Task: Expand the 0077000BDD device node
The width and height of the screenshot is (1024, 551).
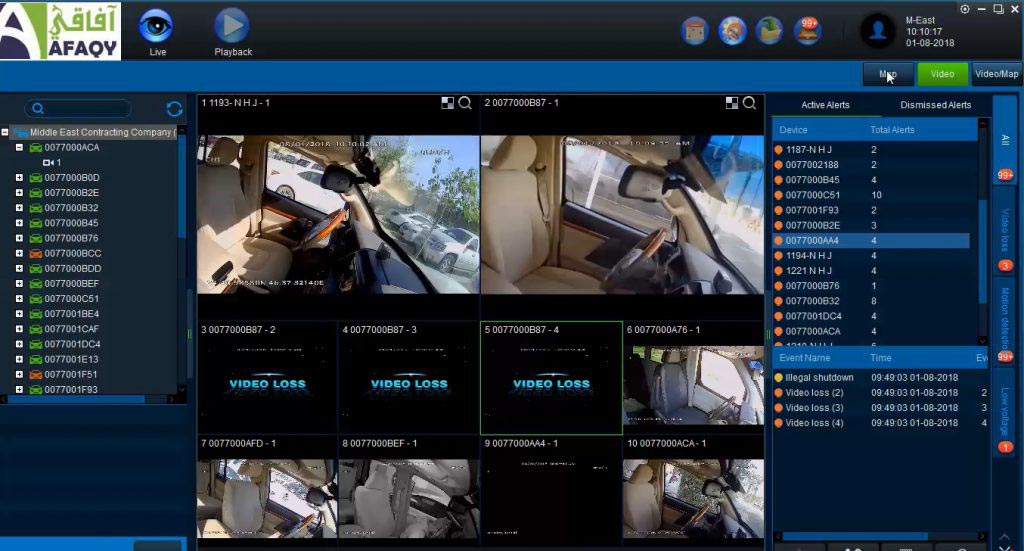Action: tap(19, 268)
